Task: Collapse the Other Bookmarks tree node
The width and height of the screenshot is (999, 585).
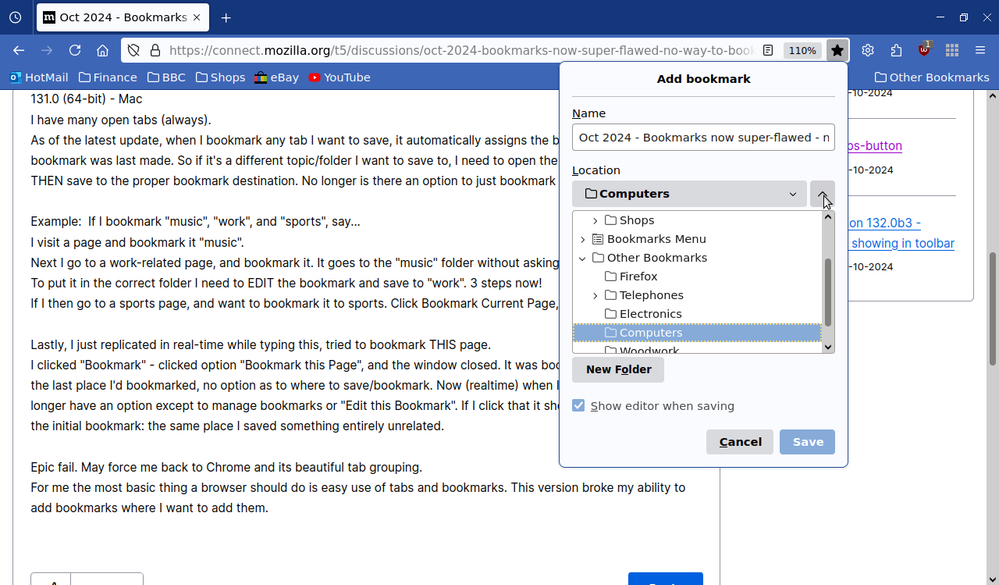Action: coord(583,258)
